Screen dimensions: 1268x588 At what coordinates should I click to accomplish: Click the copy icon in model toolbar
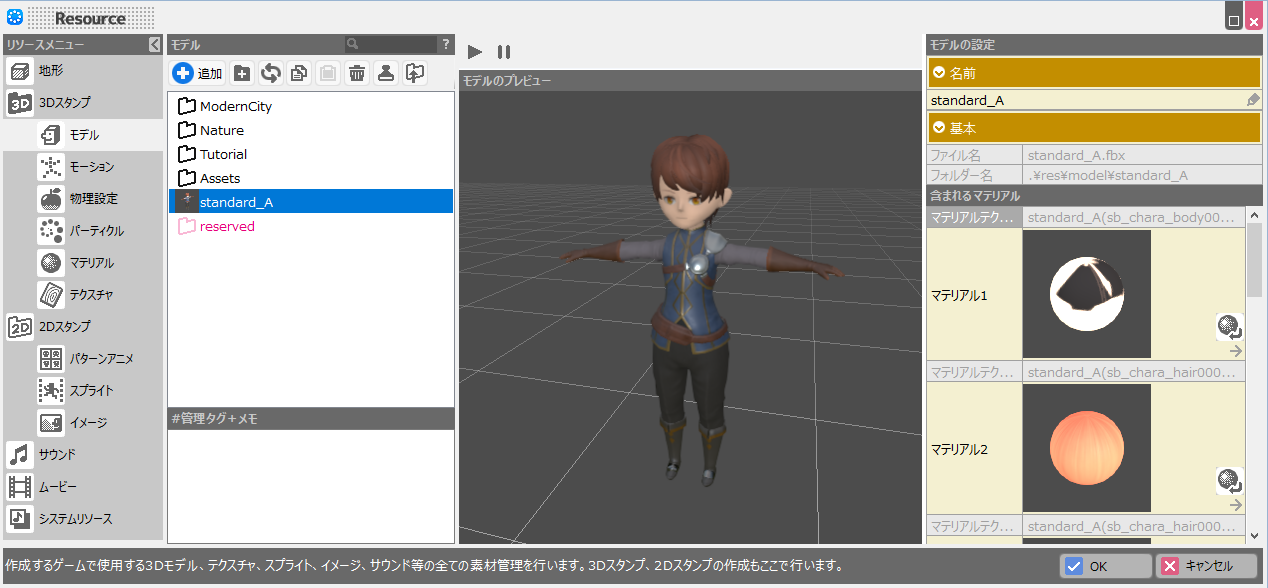pyautogui.click(x=298, y=73)
